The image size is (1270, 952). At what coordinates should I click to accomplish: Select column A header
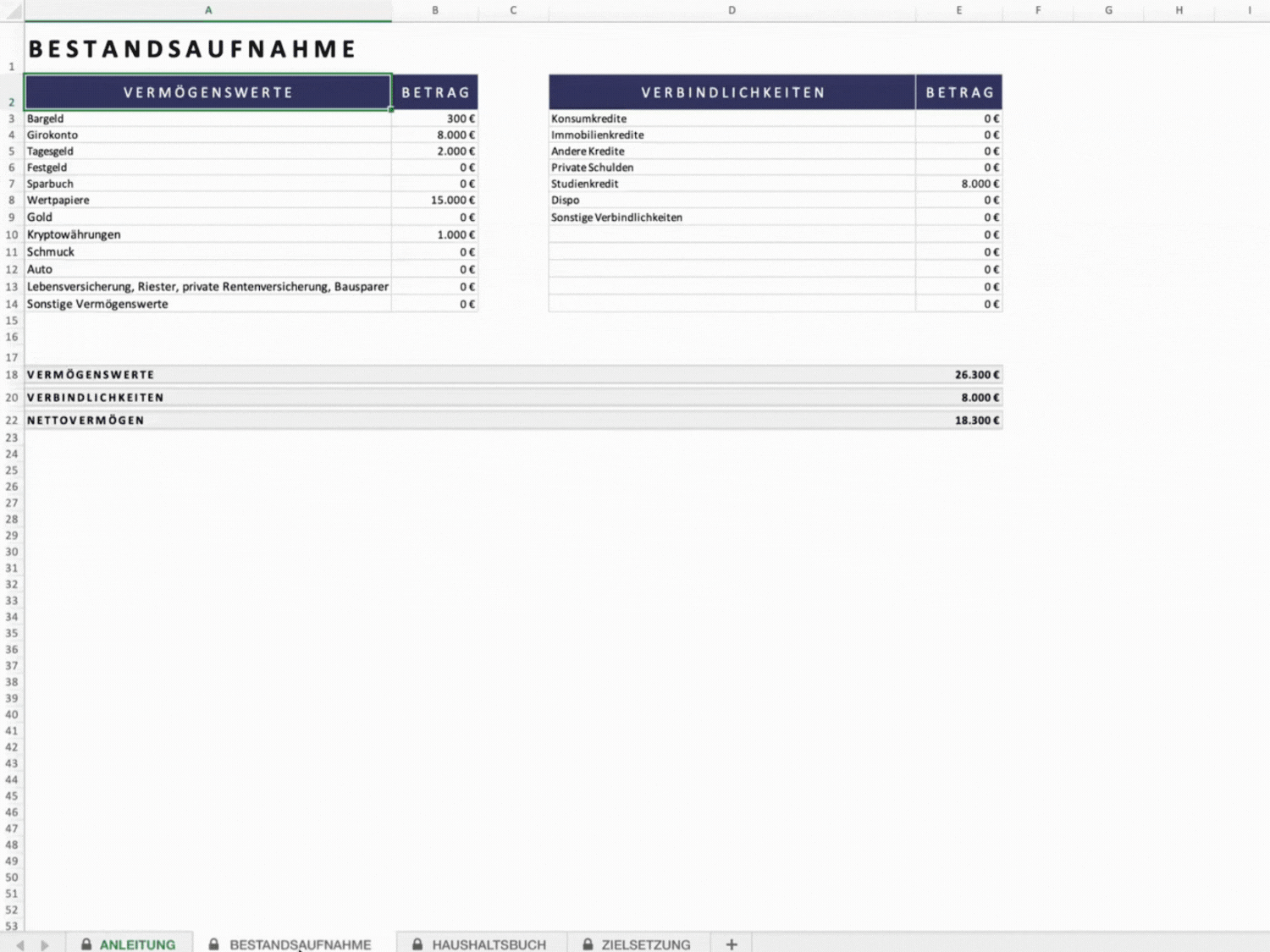pos(208,10)
